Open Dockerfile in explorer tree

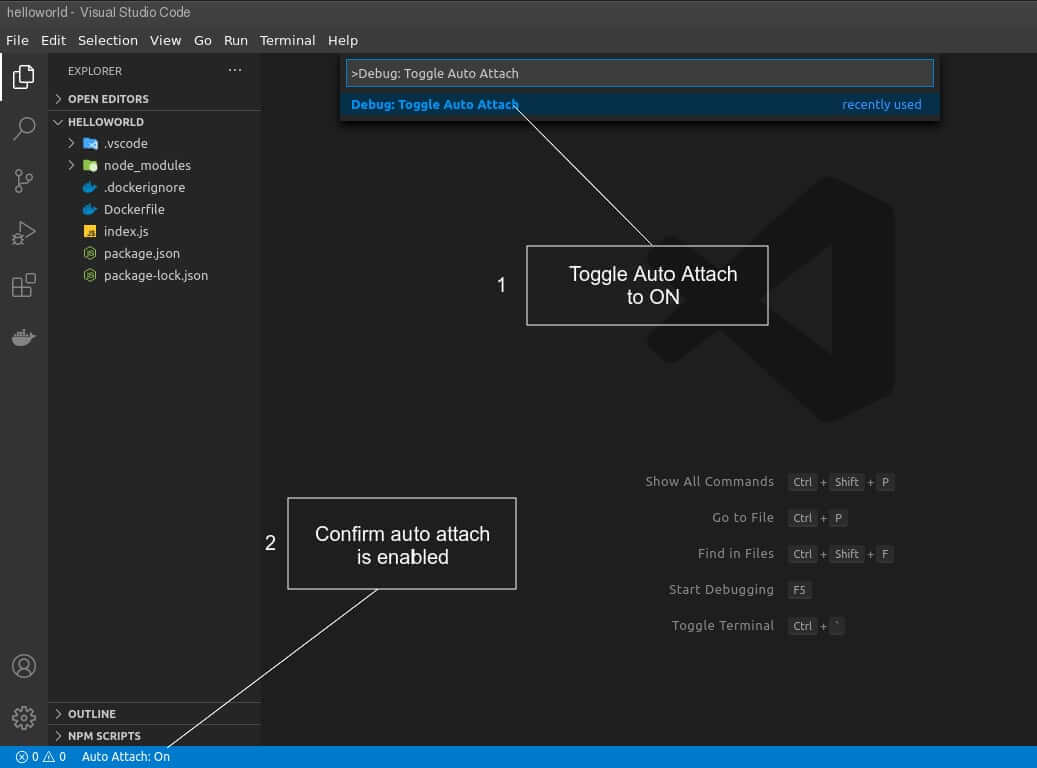(134, 209)
